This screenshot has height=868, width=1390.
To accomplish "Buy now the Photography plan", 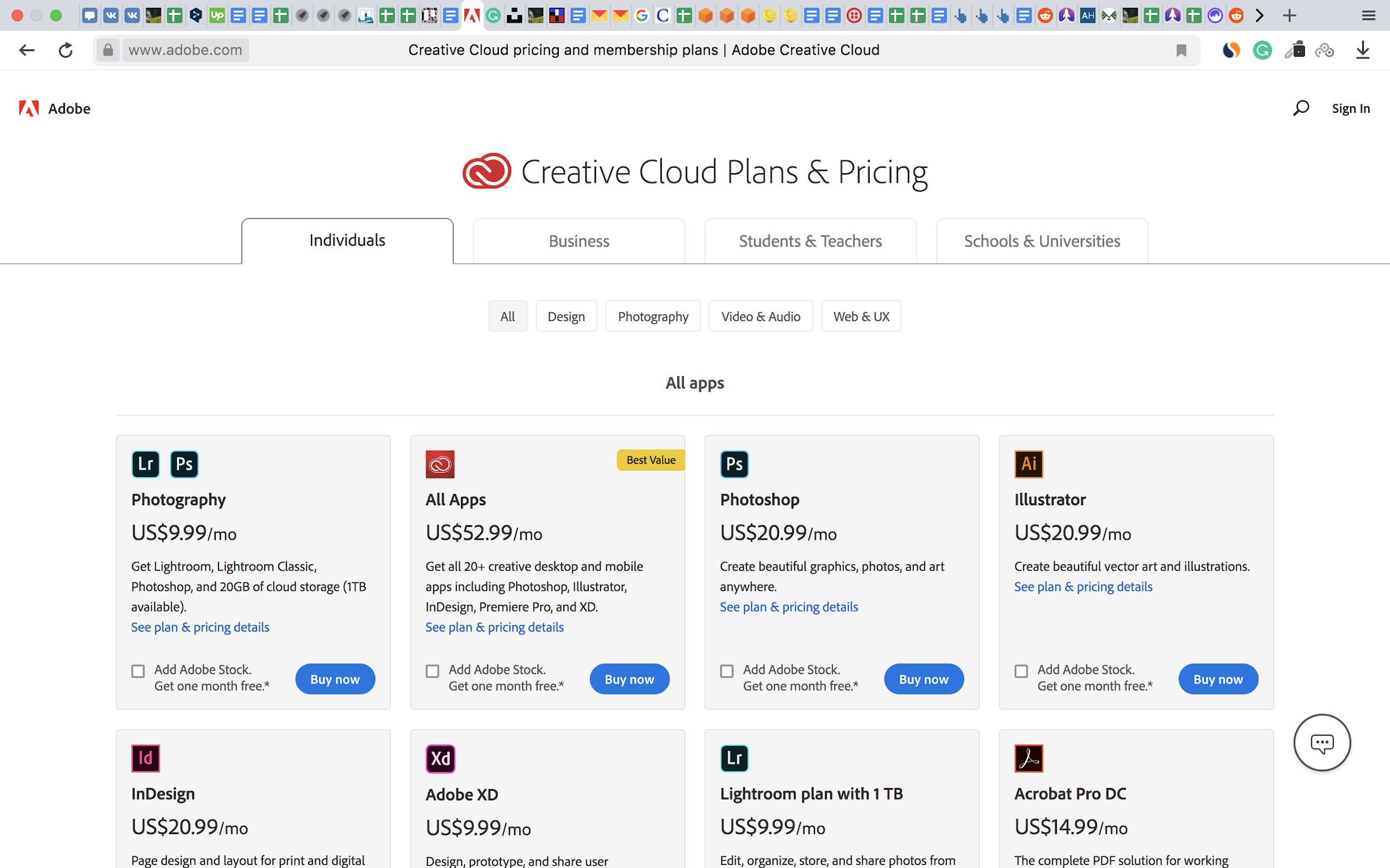I will [x=335, y=679].
